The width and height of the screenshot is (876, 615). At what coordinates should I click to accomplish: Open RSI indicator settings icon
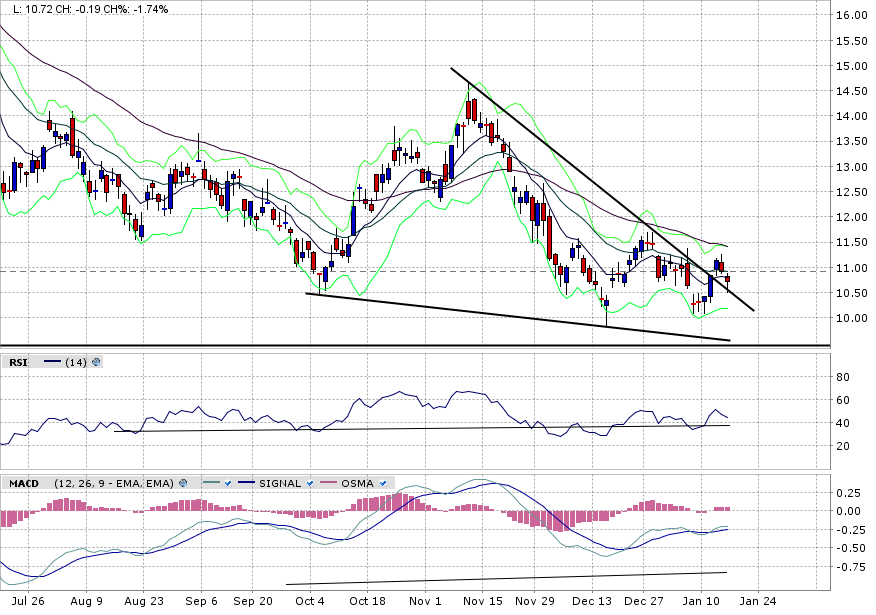(x=97, y=362)
